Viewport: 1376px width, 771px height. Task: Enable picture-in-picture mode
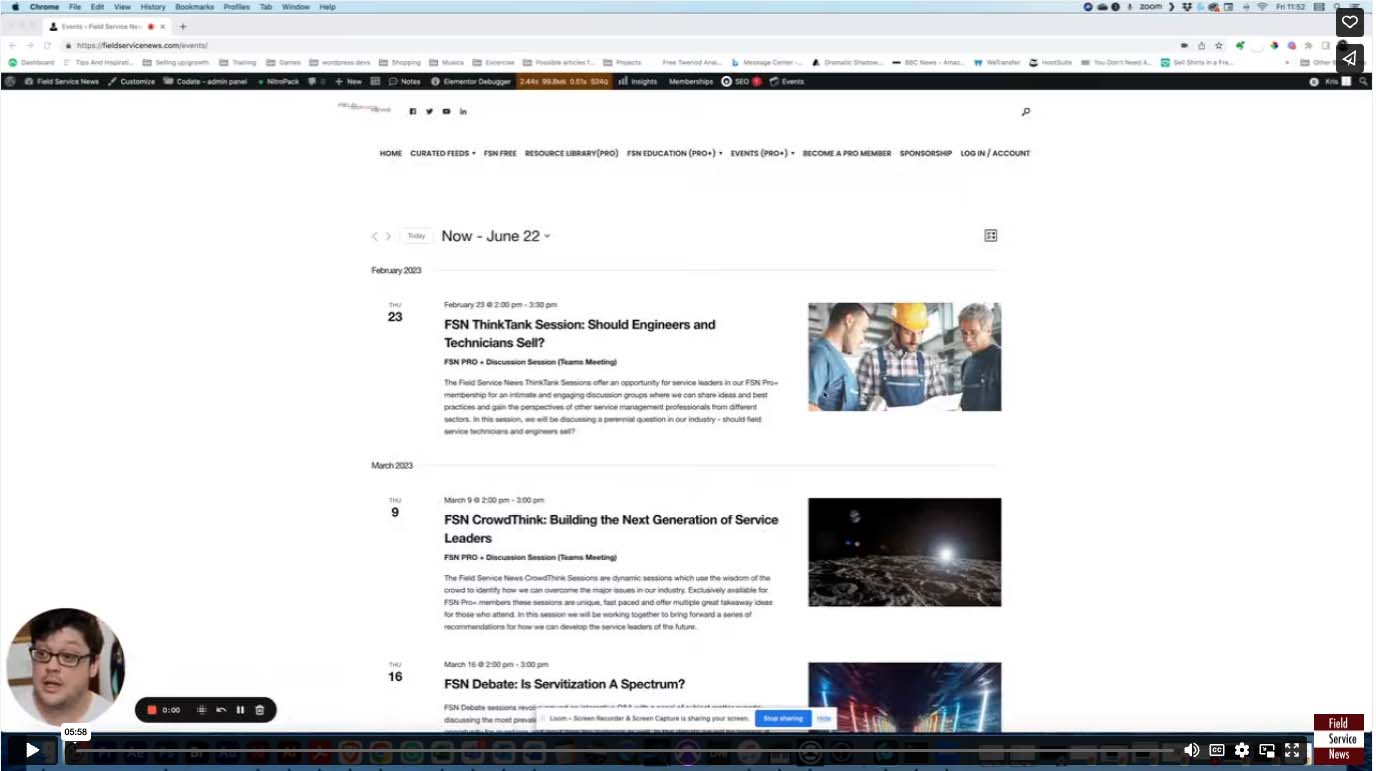pos(1267,750)
